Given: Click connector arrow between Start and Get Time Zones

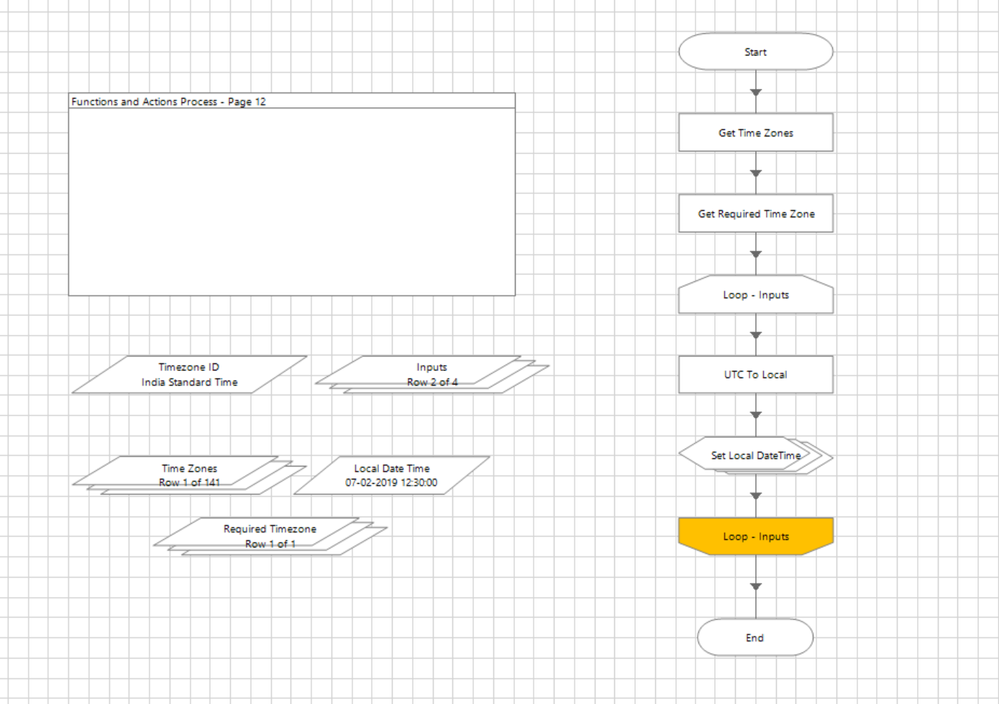Looking at the screenshot, I should click(x=756, y=92).
